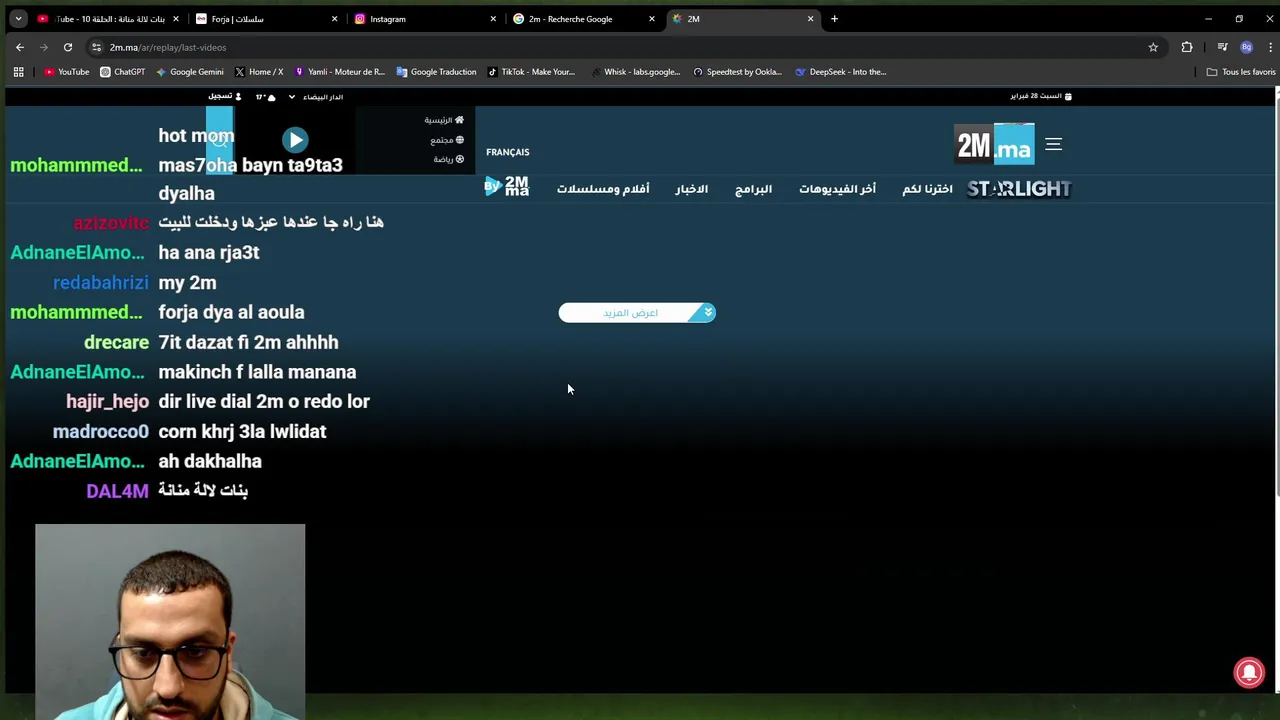Open the Google Traduction bookmark

[x=436, y=72]
